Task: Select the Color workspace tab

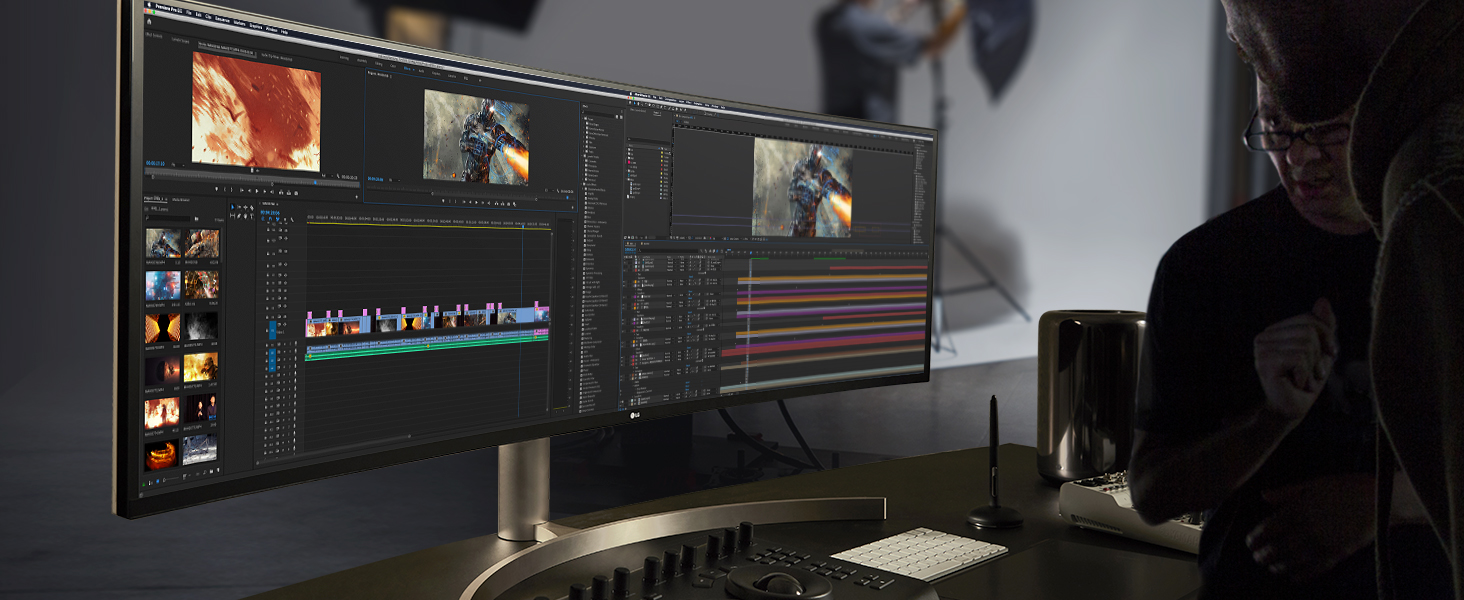Action: pyautogui.click(x=393, y=66)
